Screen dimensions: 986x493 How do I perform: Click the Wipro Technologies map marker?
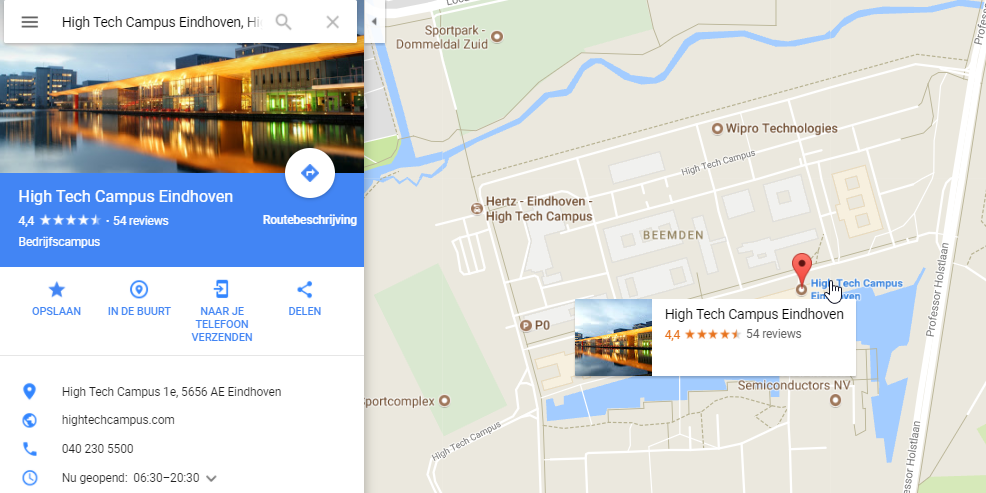pos(717,129)
